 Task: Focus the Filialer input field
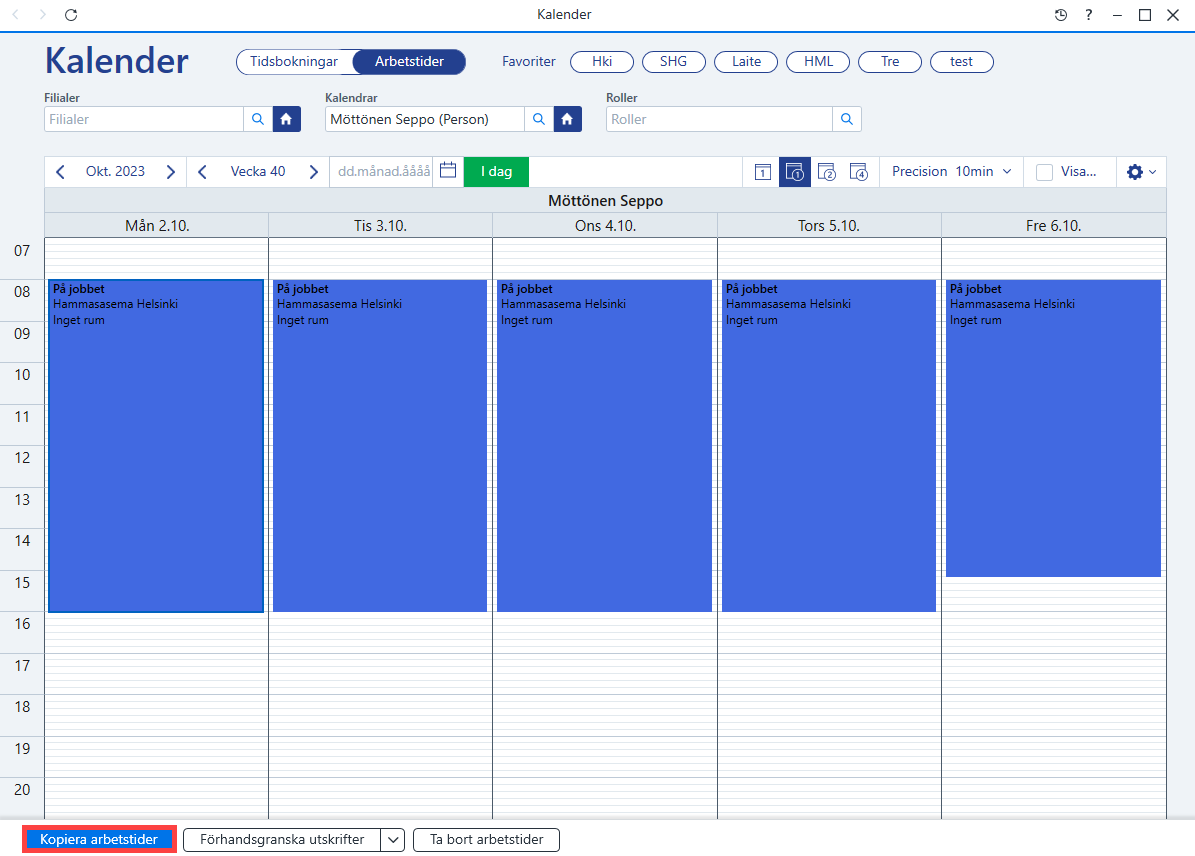(144, 119)
